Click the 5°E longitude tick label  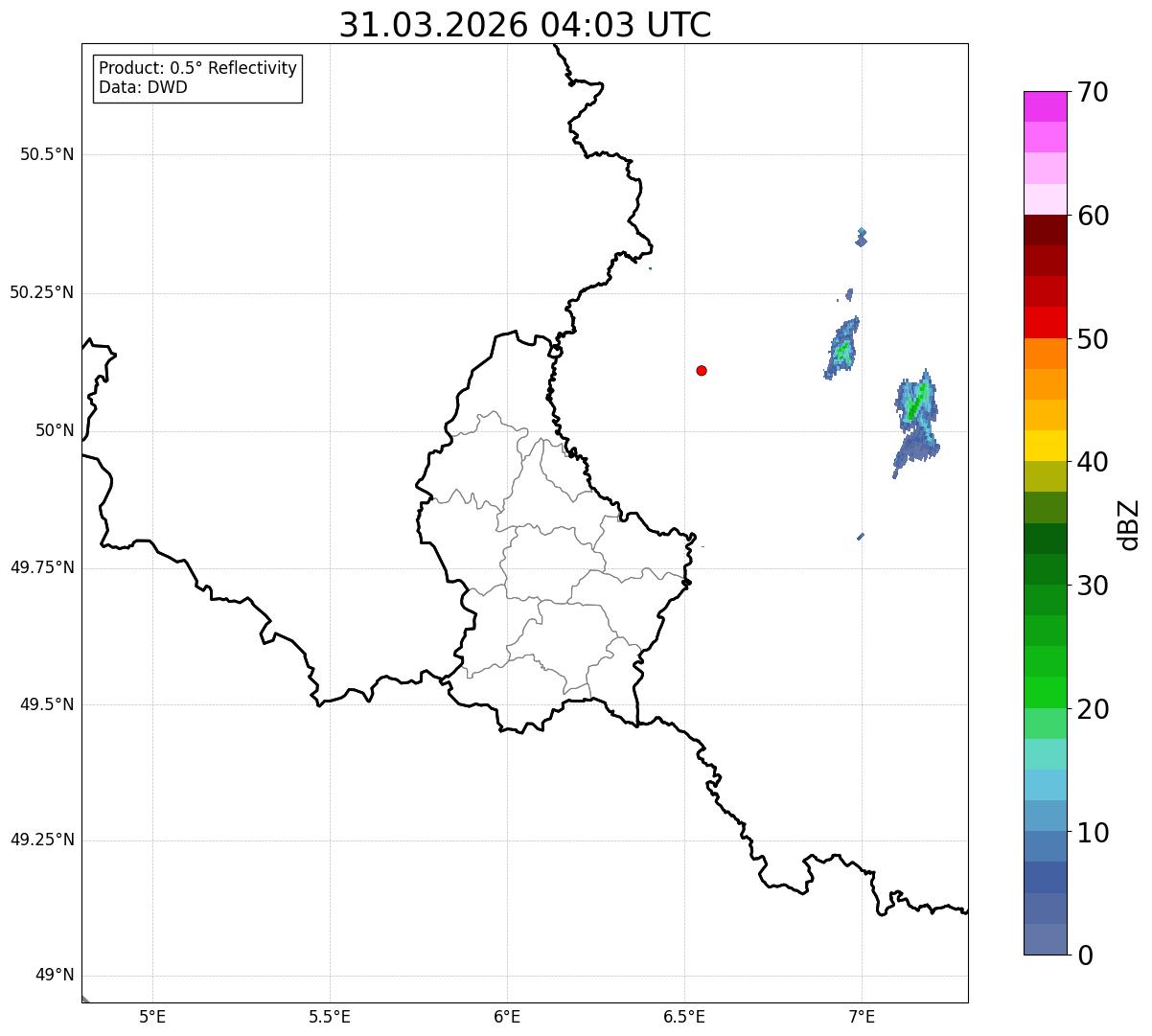152,1016
